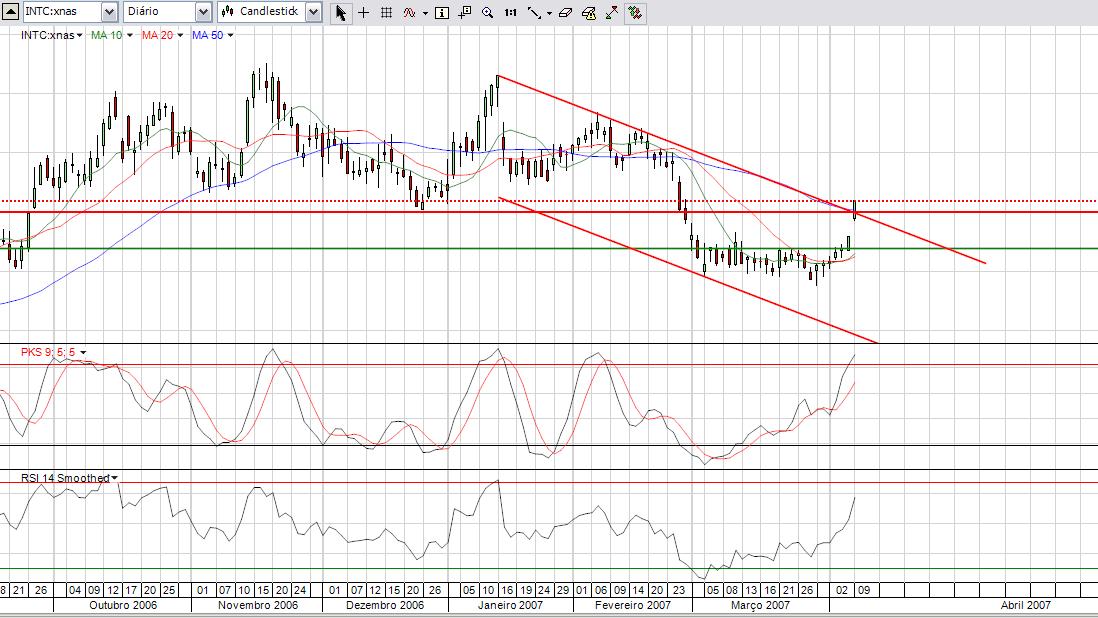Select the eraser tool

coord(566,13)
